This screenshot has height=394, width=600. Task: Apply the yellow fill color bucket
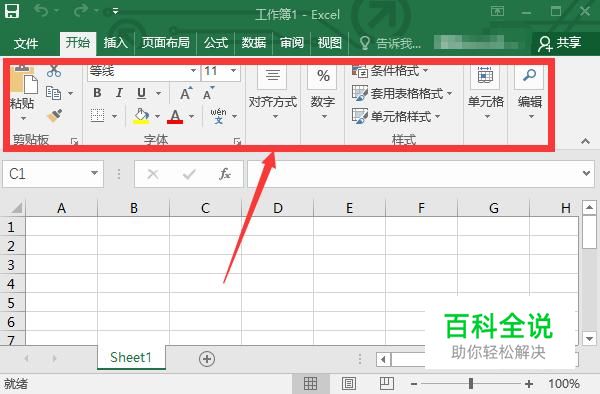click(x=141, y=116)
